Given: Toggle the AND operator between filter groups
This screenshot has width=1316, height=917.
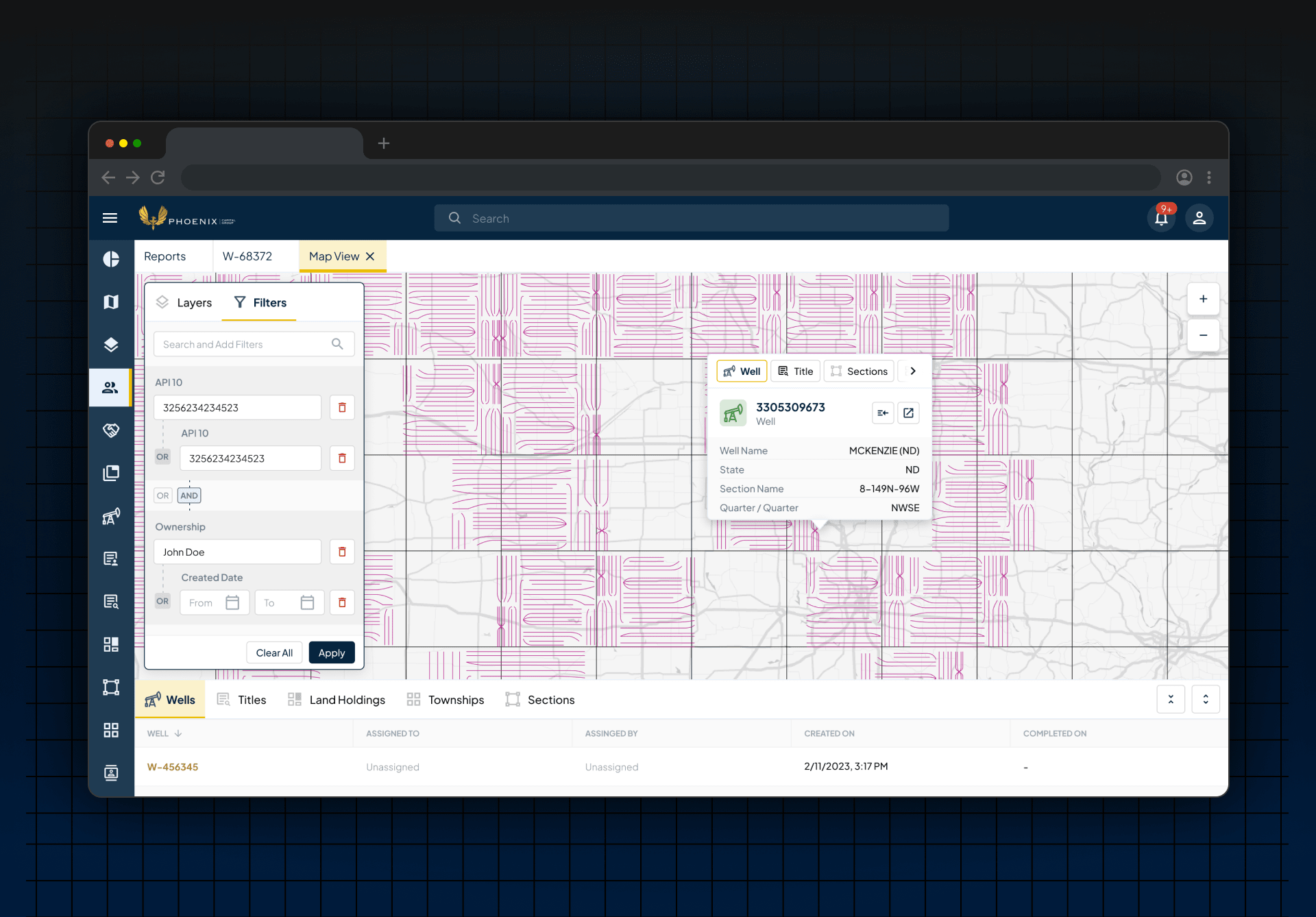Looking at the screenshot, I should point(189,496).
